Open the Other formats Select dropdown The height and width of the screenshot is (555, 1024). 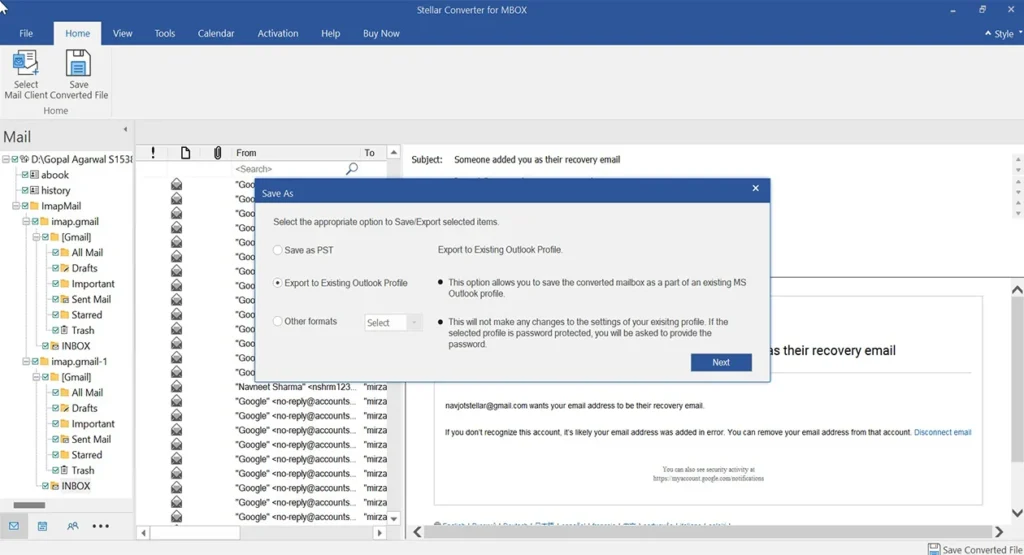(392, 323)
